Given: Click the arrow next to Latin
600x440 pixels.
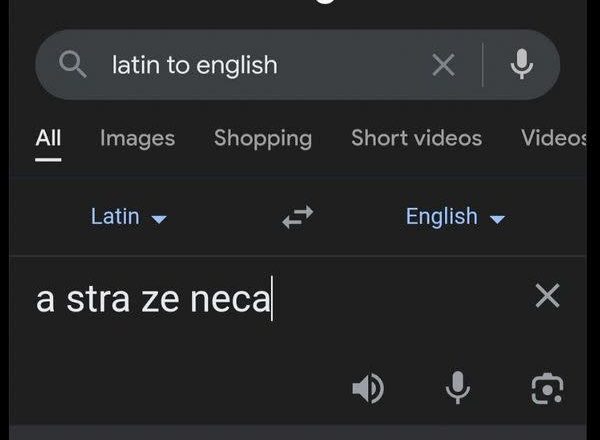Looking at the screenshot, I should pos(159,219).
